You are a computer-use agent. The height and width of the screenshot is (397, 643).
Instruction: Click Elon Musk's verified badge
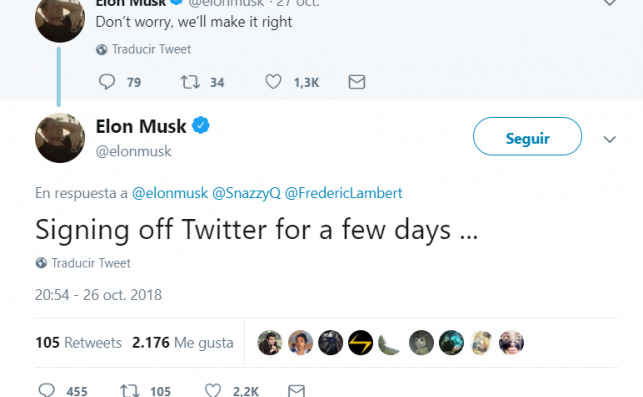click(x=201, y=125)
